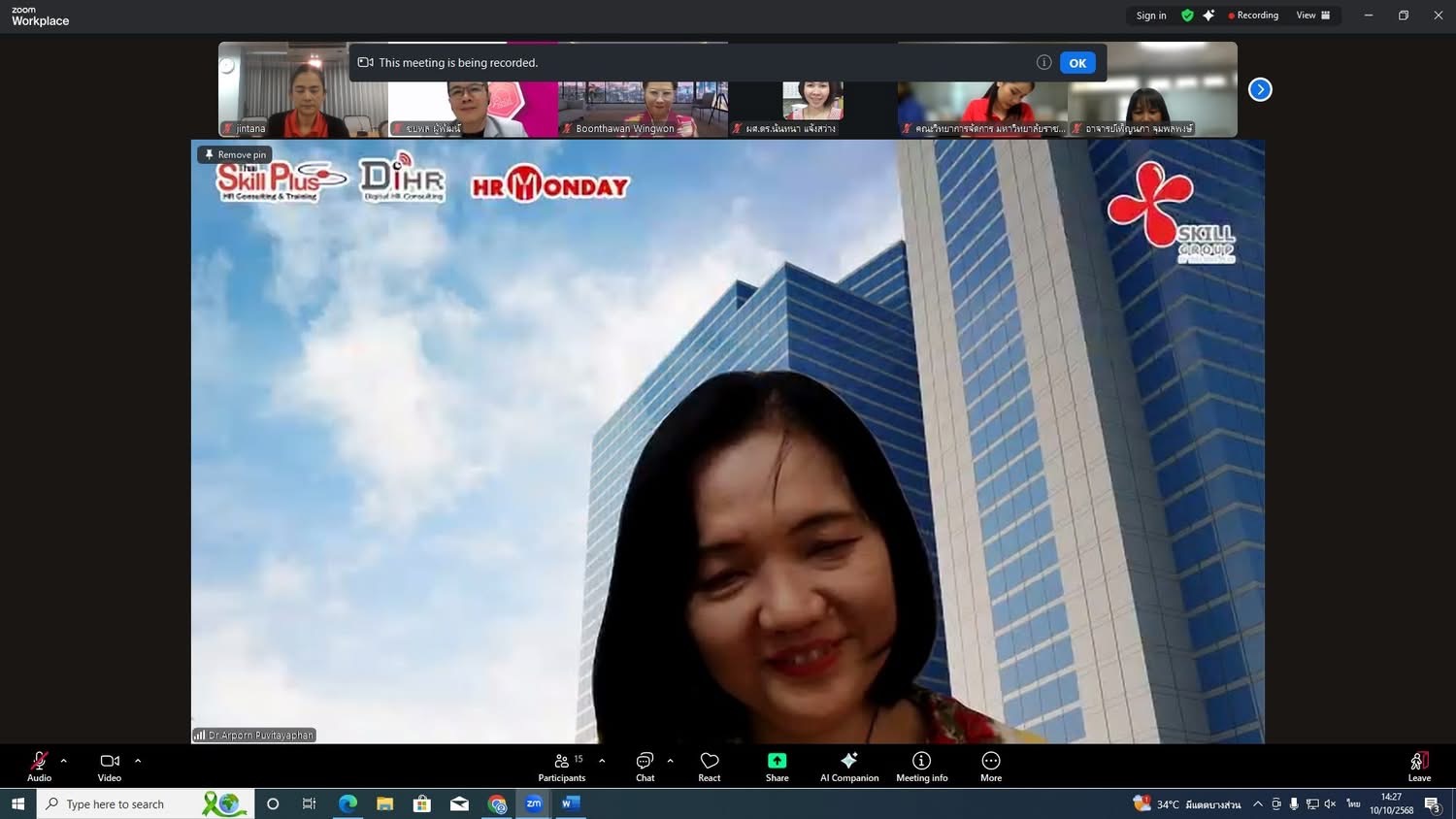Show Meeting info

(x=921, y=765)
